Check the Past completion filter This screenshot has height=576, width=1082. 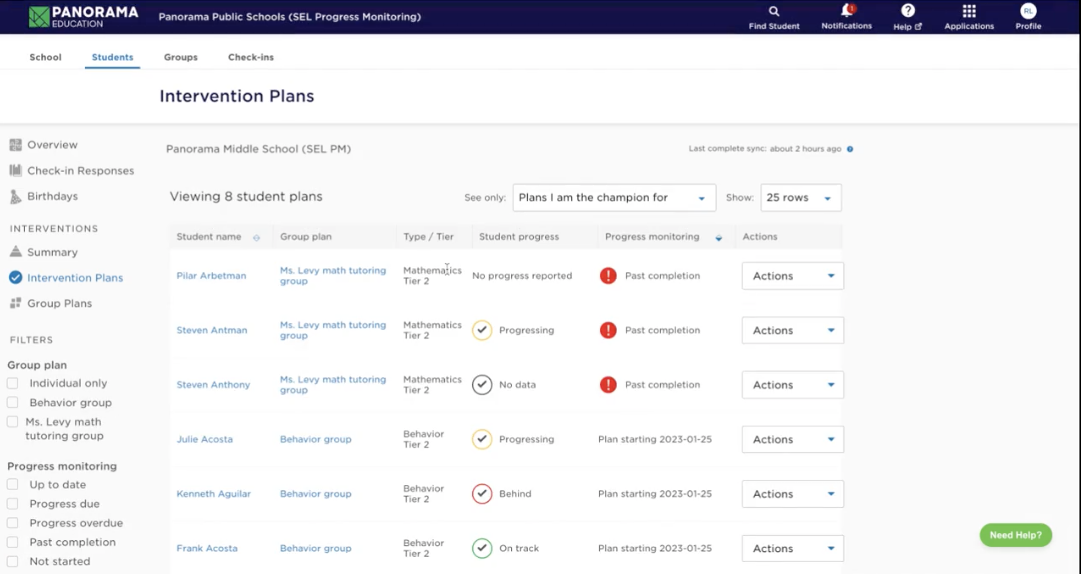(x=12, y=542)
